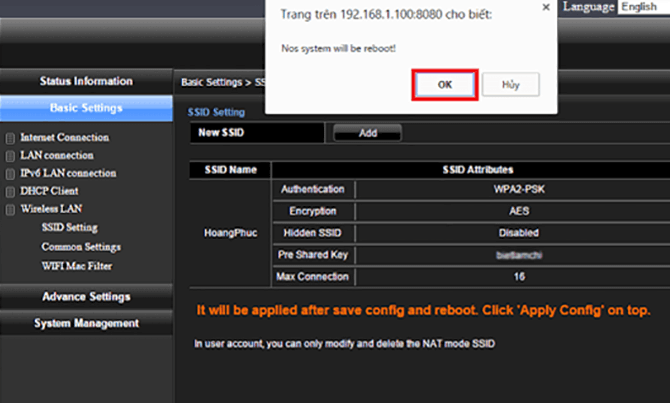This screenshot has height=403, width=670.
Task: Open the Language dropdown showing English
Action: tap(645, 7)
